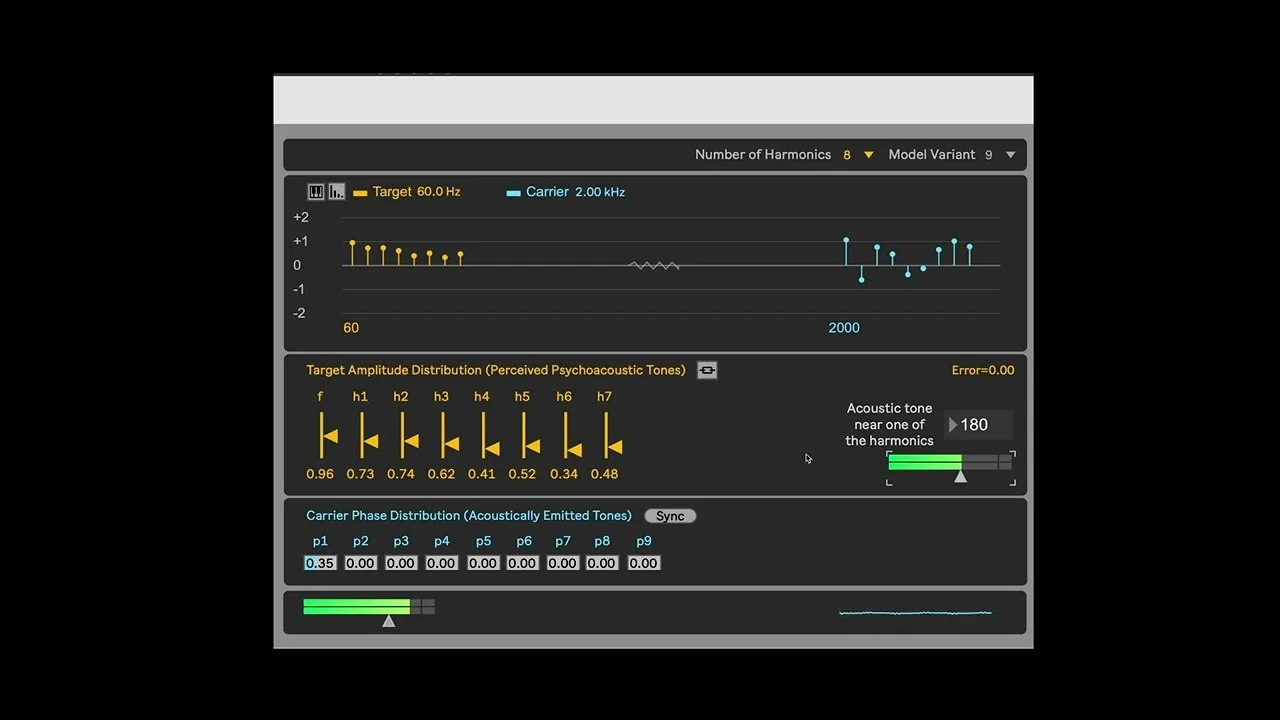Click the bottom output level slider triangle handle

tap(389, 621)
